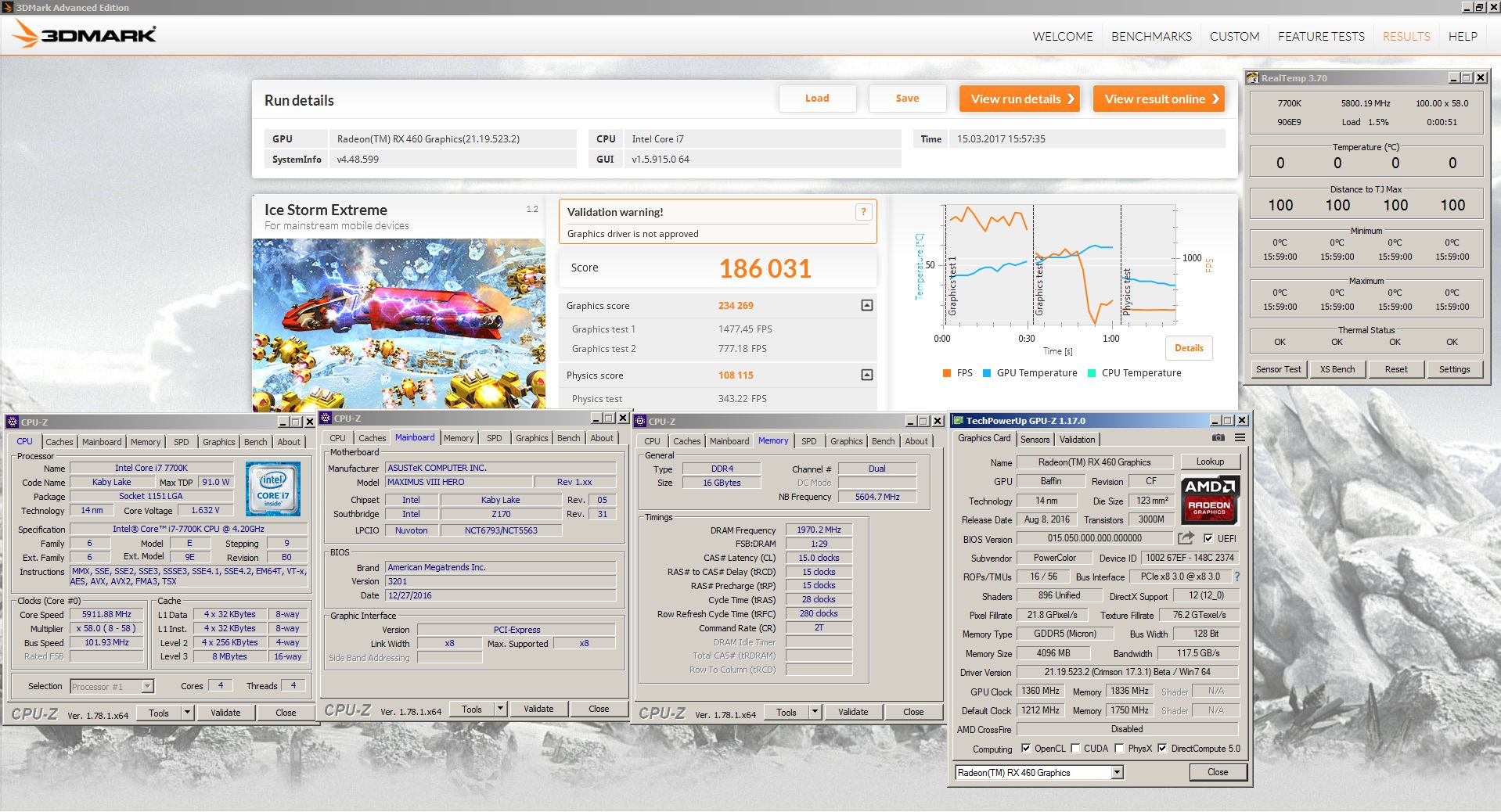Screen dimensions: 1501x812
Task: Click View run details button
Action: 1020,99
